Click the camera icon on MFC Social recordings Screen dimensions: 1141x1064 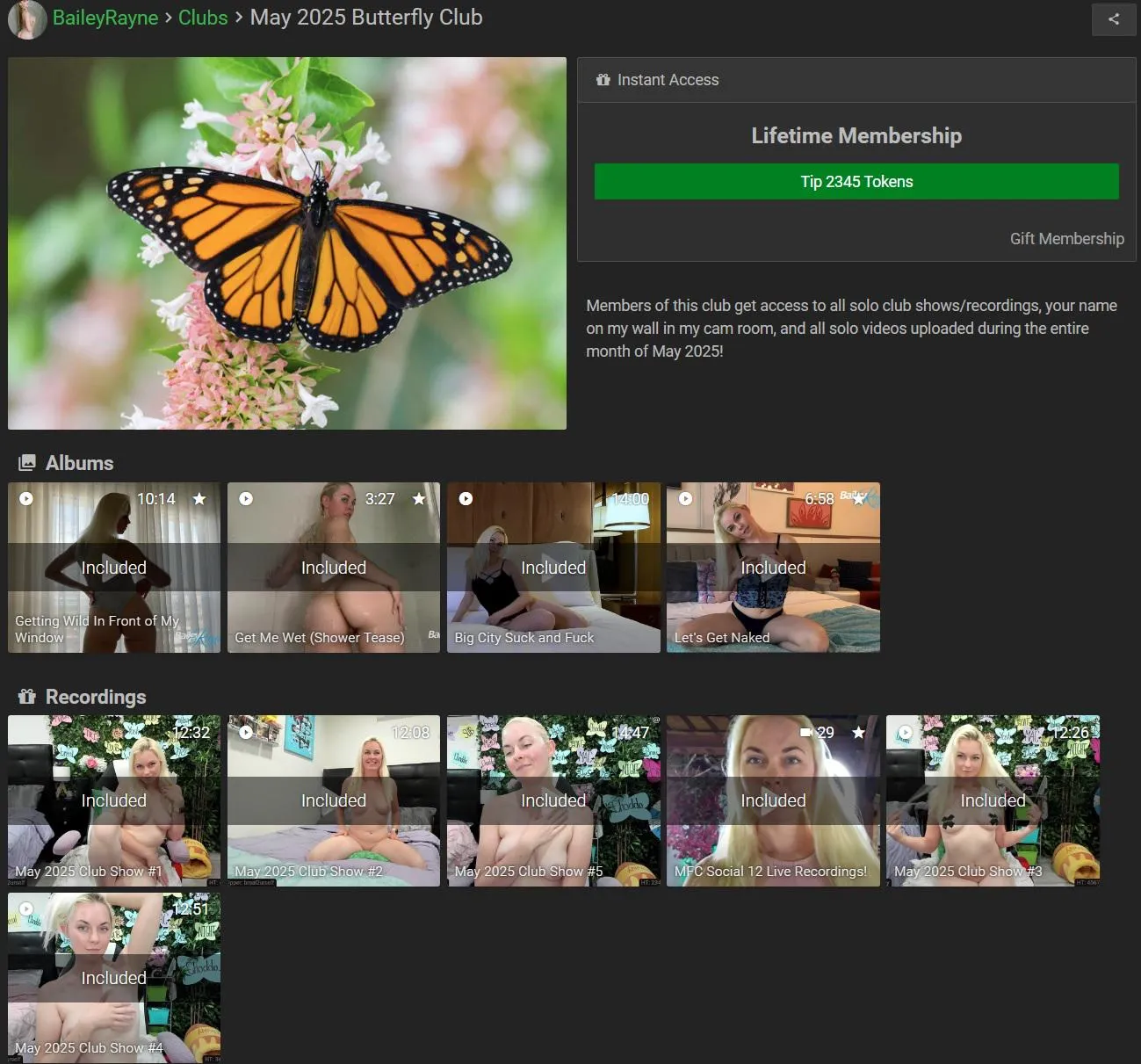(805, 732)
